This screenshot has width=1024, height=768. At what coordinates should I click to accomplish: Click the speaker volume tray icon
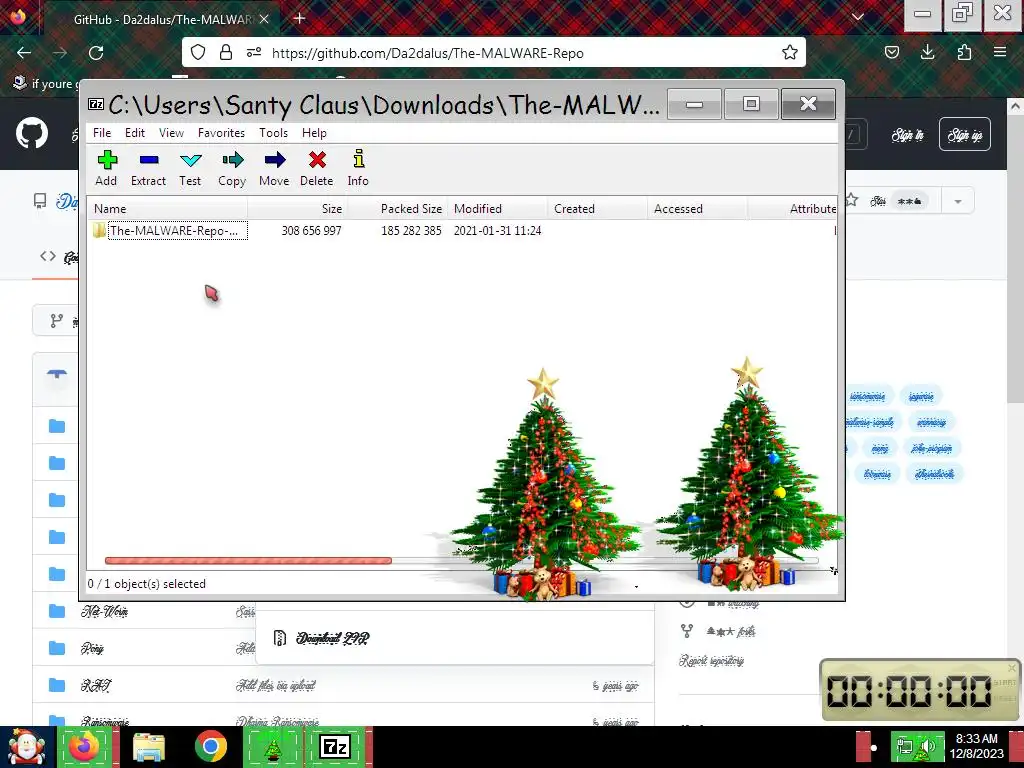[925, 747]
